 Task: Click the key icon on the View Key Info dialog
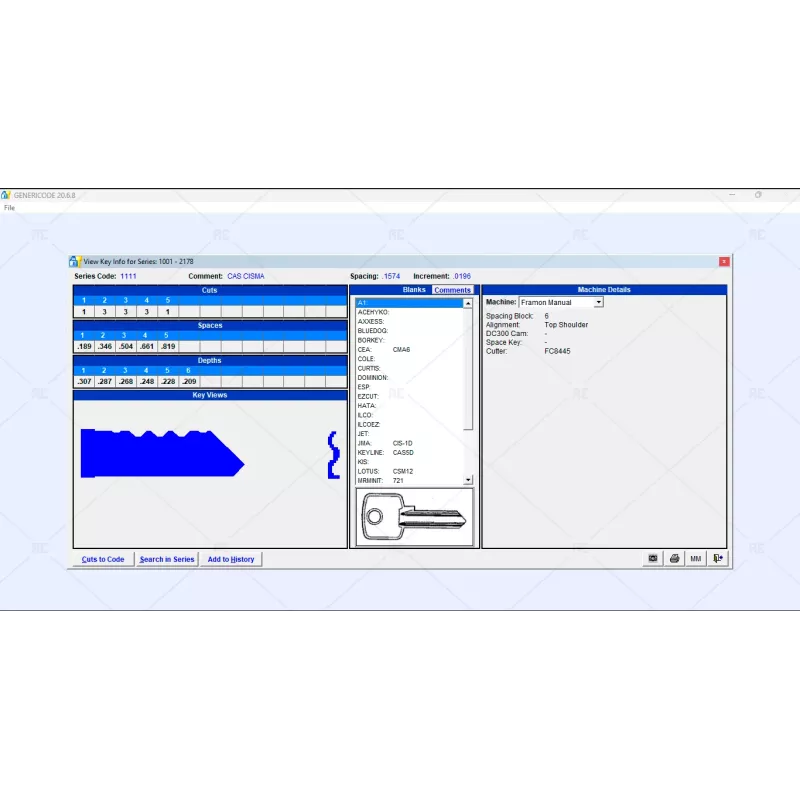(x=74, y=261)
